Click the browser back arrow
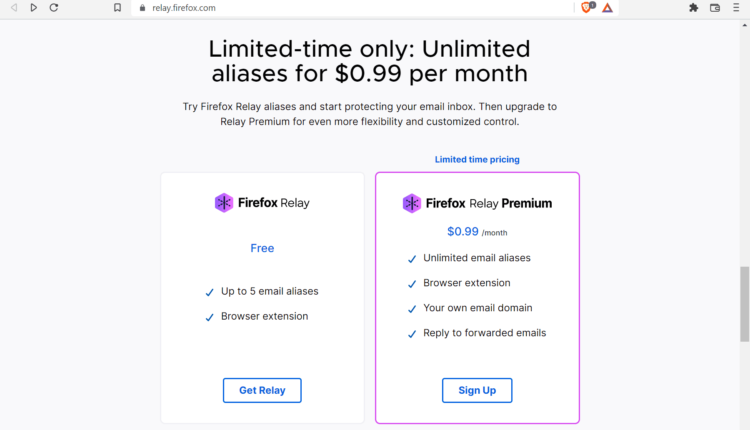750x430 pixels. (14, 8)
